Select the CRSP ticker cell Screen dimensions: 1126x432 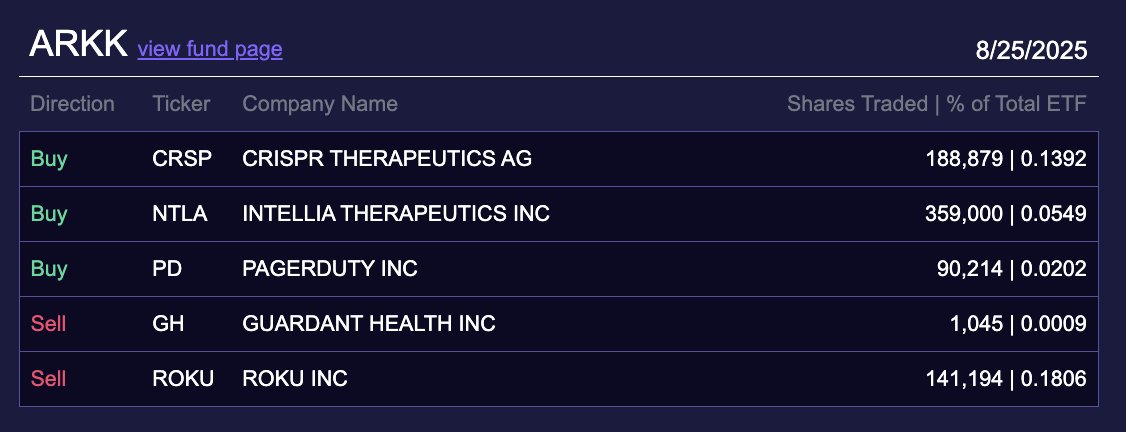pyautogui.click(x=182, y=159)
